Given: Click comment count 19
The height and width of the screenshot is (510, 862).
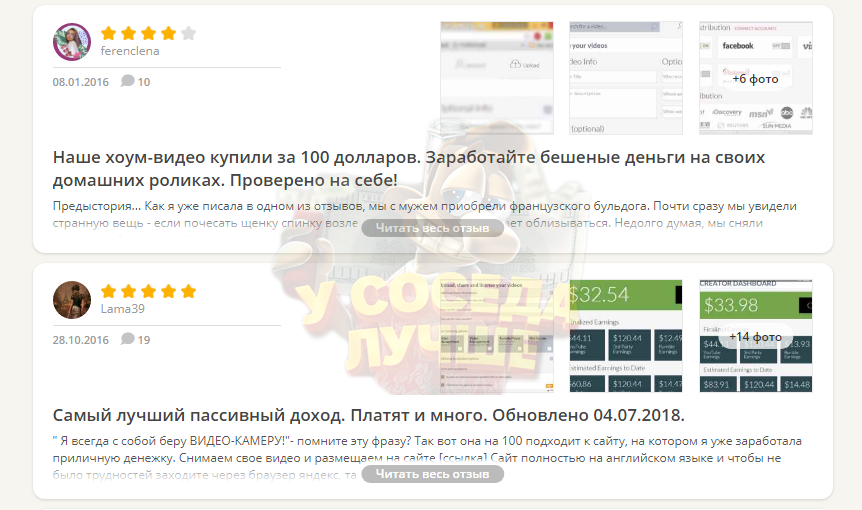Looking at the screenshot, I should click(143, 340).
